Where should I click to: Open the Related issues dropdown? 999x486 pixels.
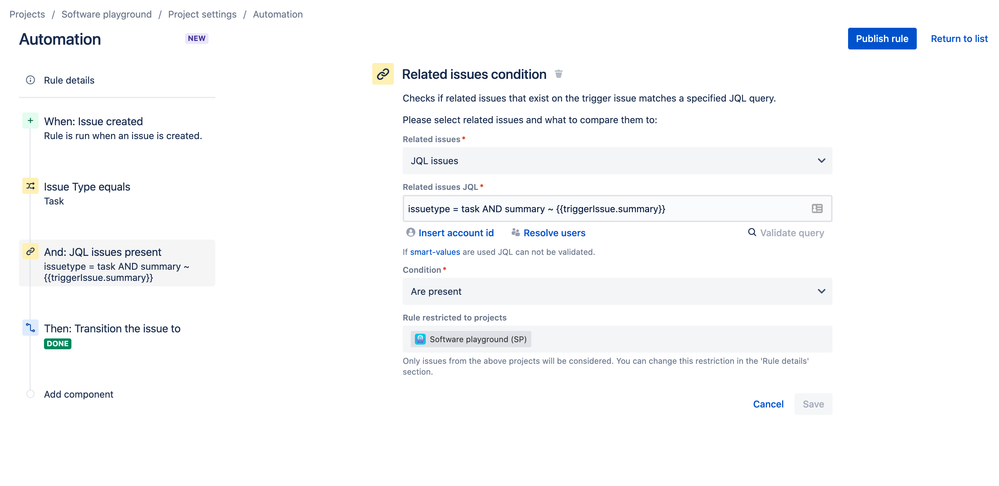click(x=617, y=160)
